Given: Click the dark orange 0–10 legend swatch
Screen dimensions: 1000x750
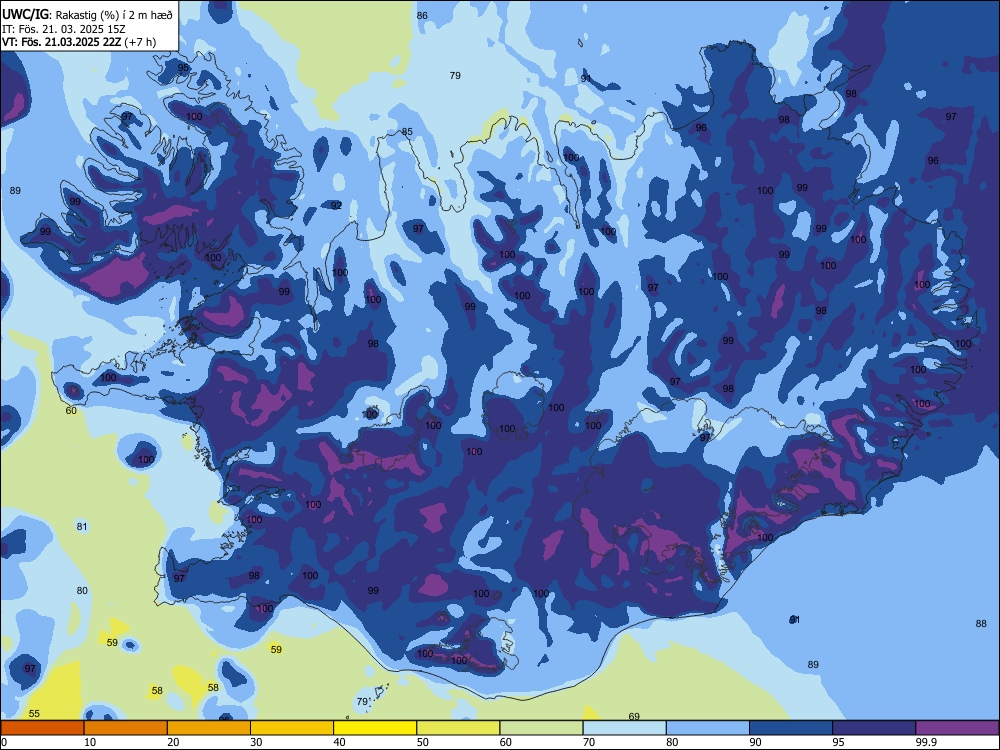Looking at the screenshot, I should pos(42,728).
